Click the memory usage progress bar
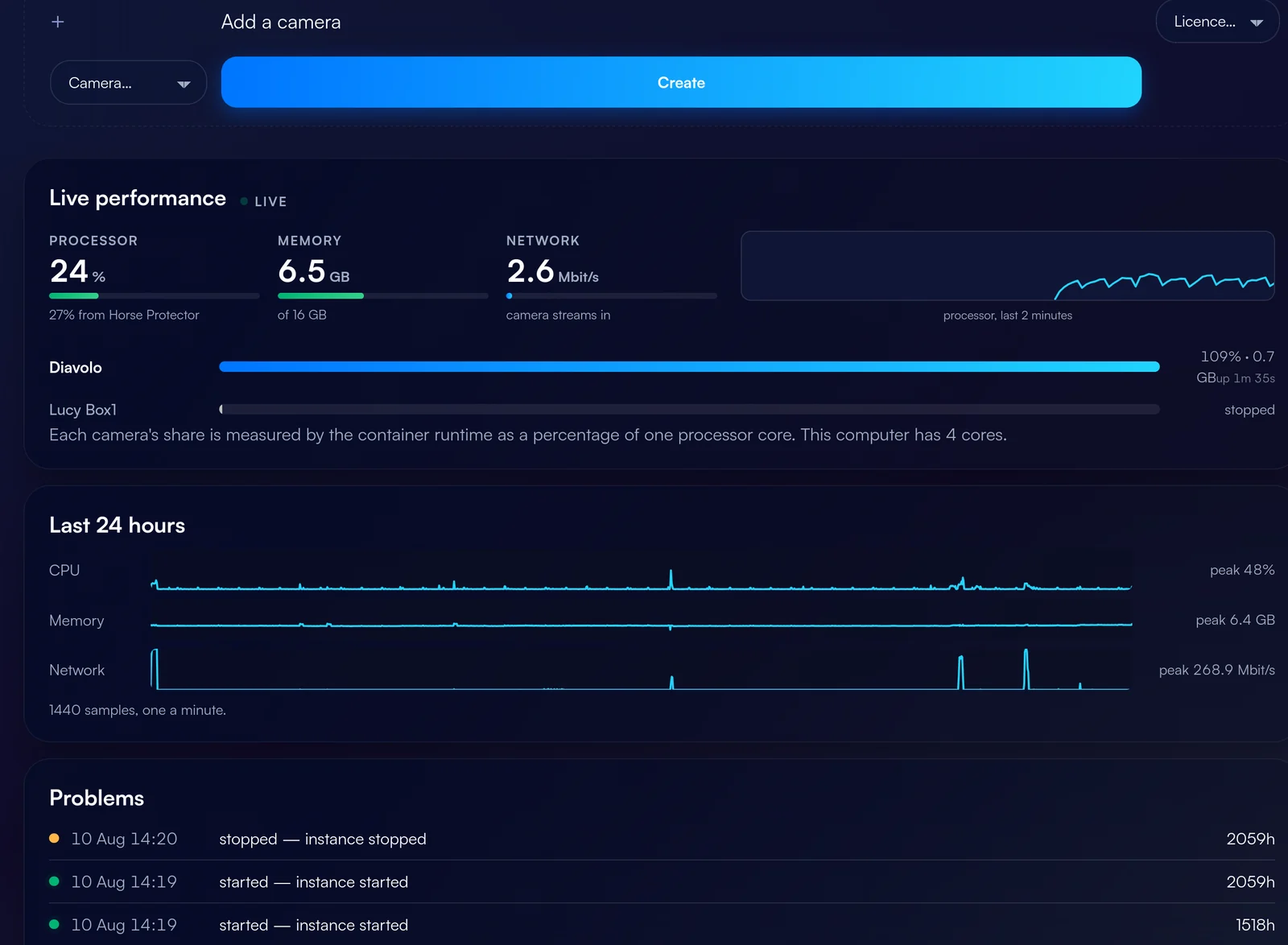 [x=382, y=296]
